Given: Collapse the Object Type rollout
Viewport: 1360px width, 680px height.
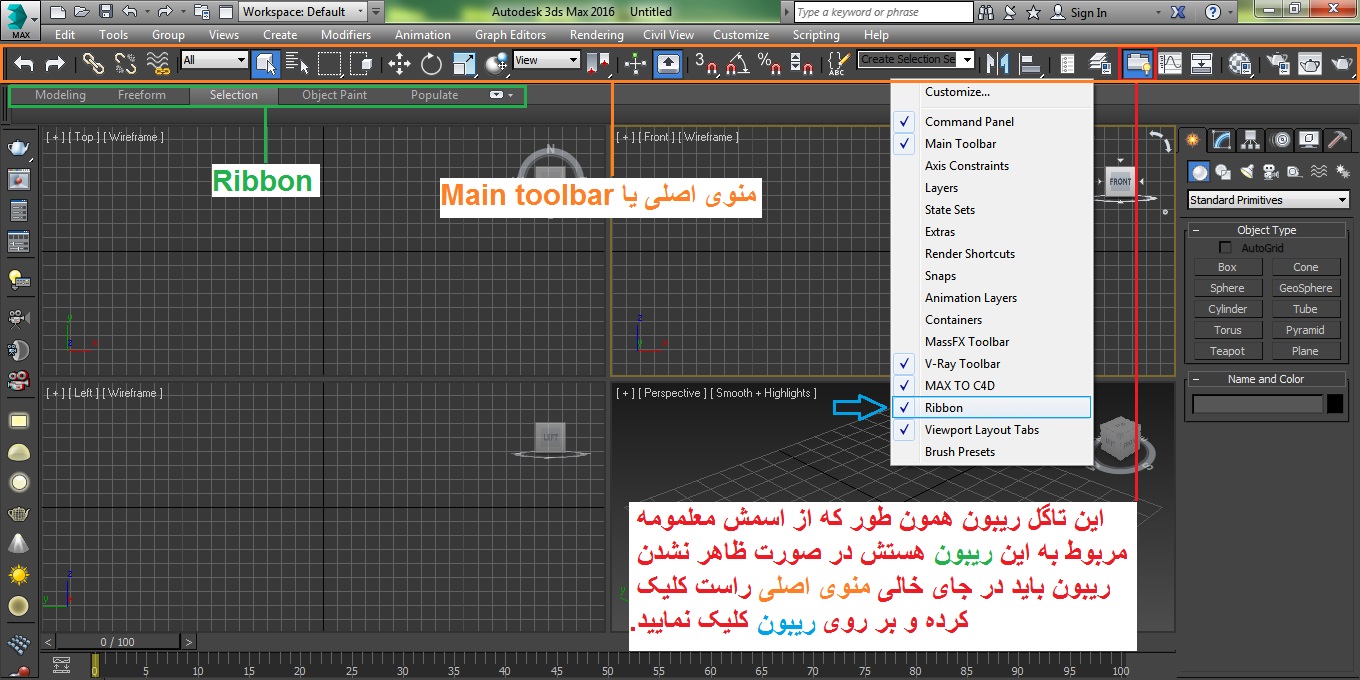Looking at the screenshot, I should coord(1266,230).
